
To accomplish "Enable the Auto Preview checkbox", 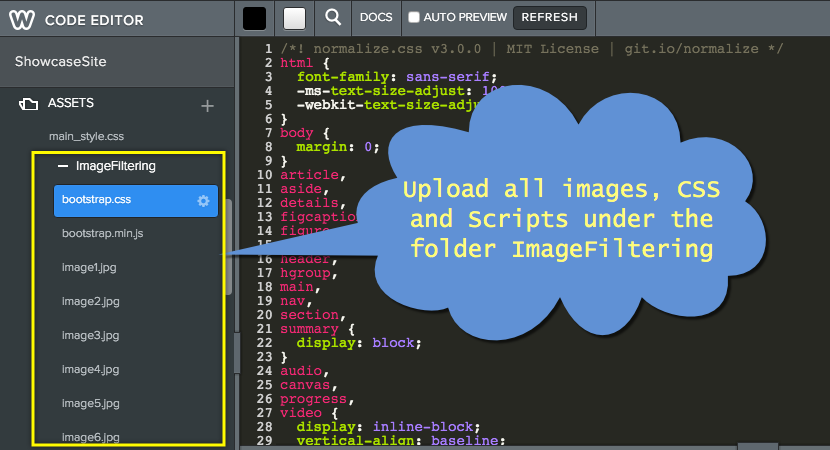I will tap(415, 18).
